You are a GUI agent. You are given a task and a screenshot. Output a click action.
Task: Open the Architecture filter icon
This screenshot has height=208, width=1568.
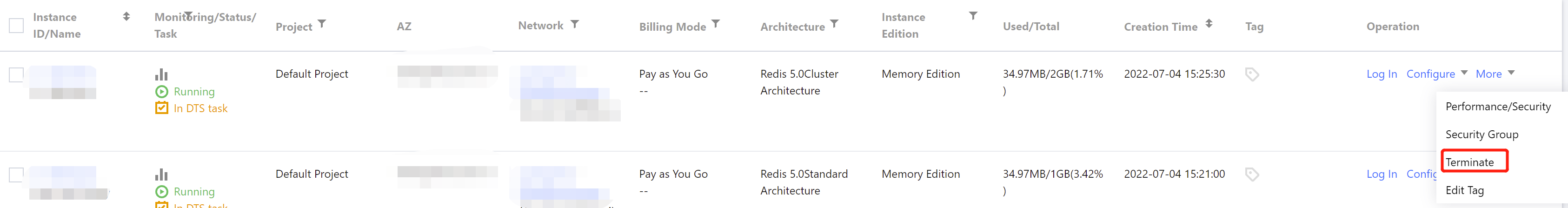pos(834,24)
